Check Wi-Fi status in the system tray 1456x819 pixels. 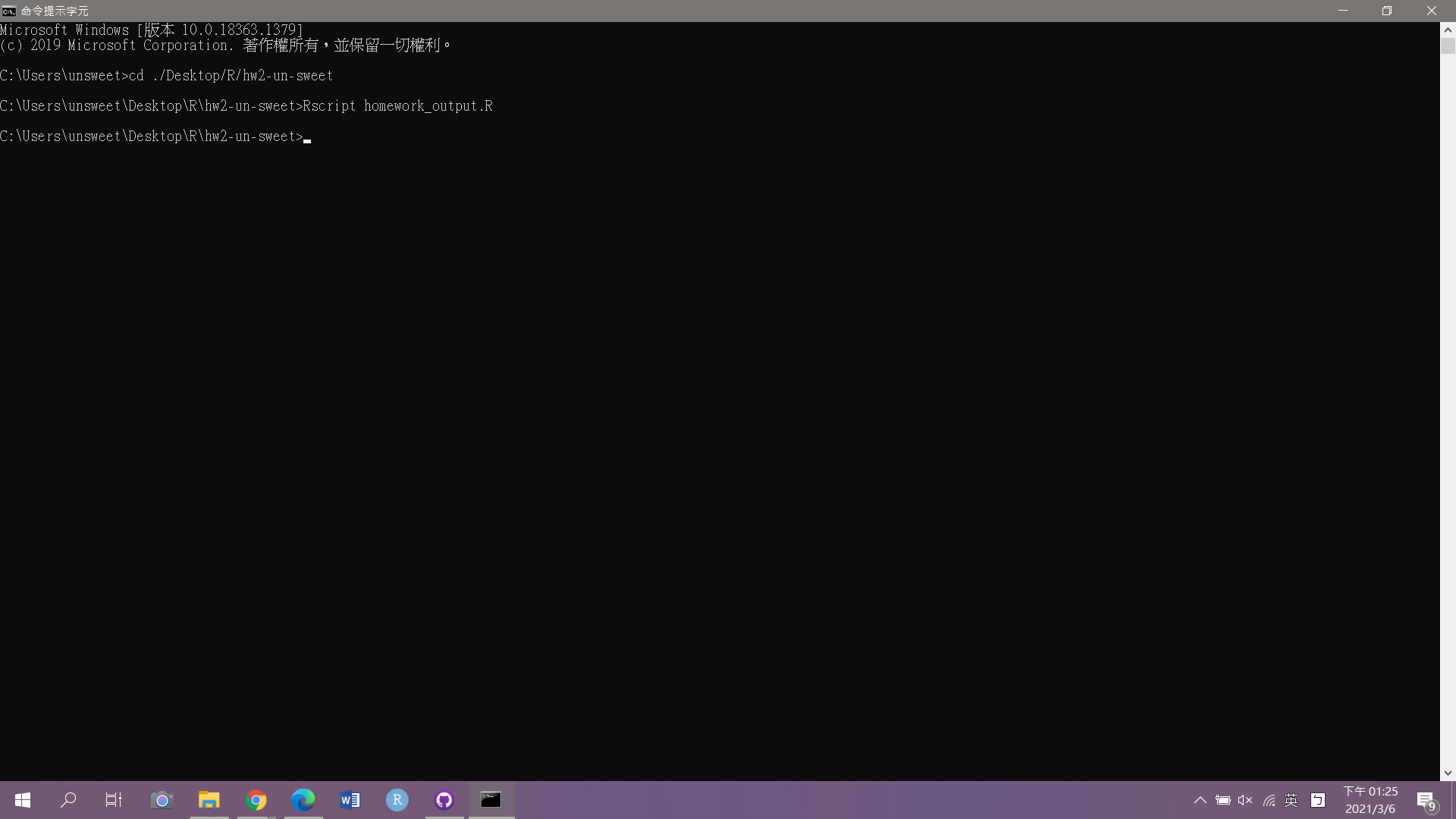(x=1269, y=800)
